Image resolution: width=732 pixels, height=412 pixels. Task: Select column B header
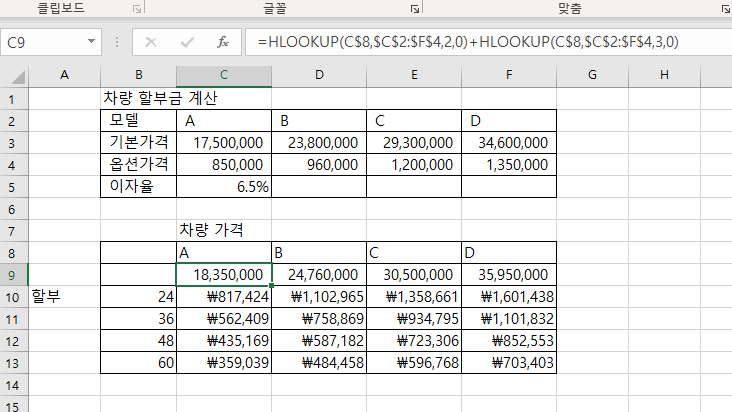click(x=139, y=75)
